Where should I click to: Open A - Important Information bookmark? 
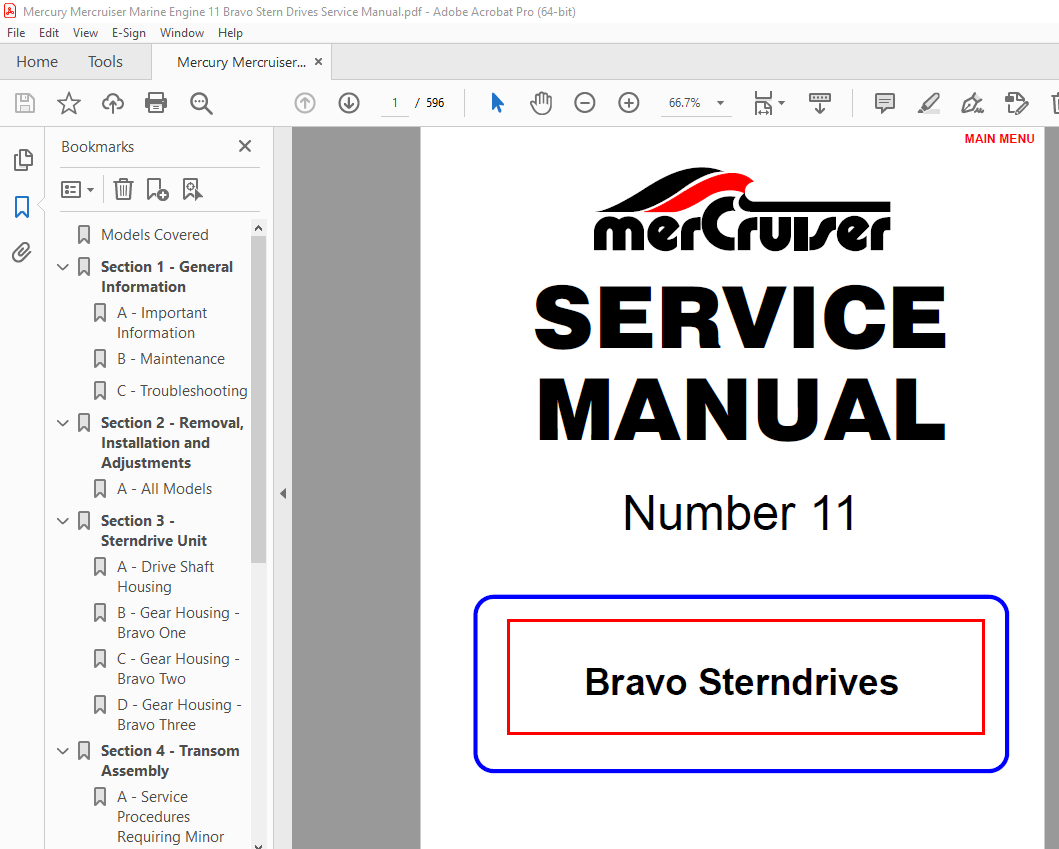(162, 323)
